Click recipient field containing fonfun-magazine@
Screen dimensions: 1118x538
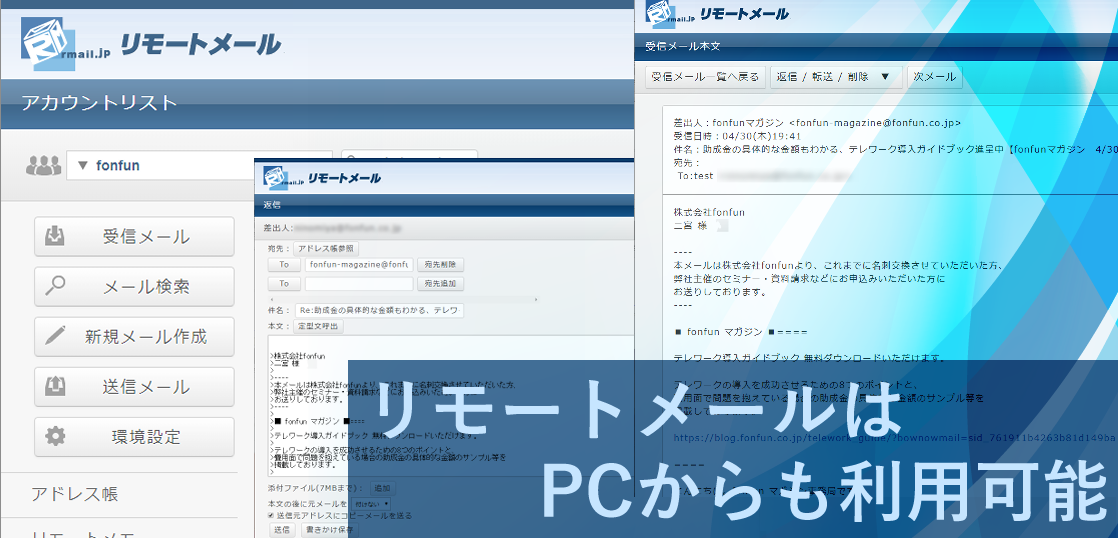359,265
